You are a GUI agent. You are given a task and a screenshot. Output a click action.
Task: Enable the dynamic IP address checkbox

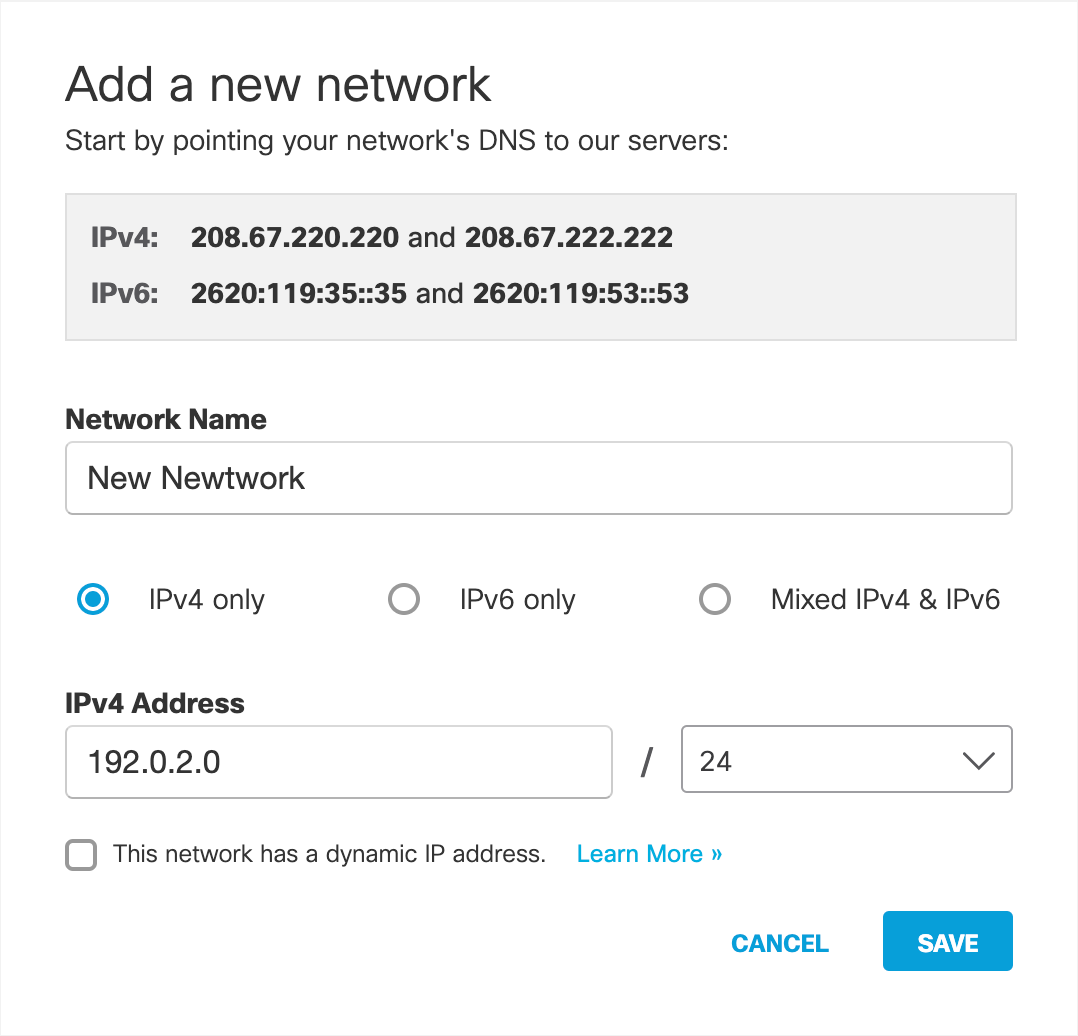tap(81, 855)
